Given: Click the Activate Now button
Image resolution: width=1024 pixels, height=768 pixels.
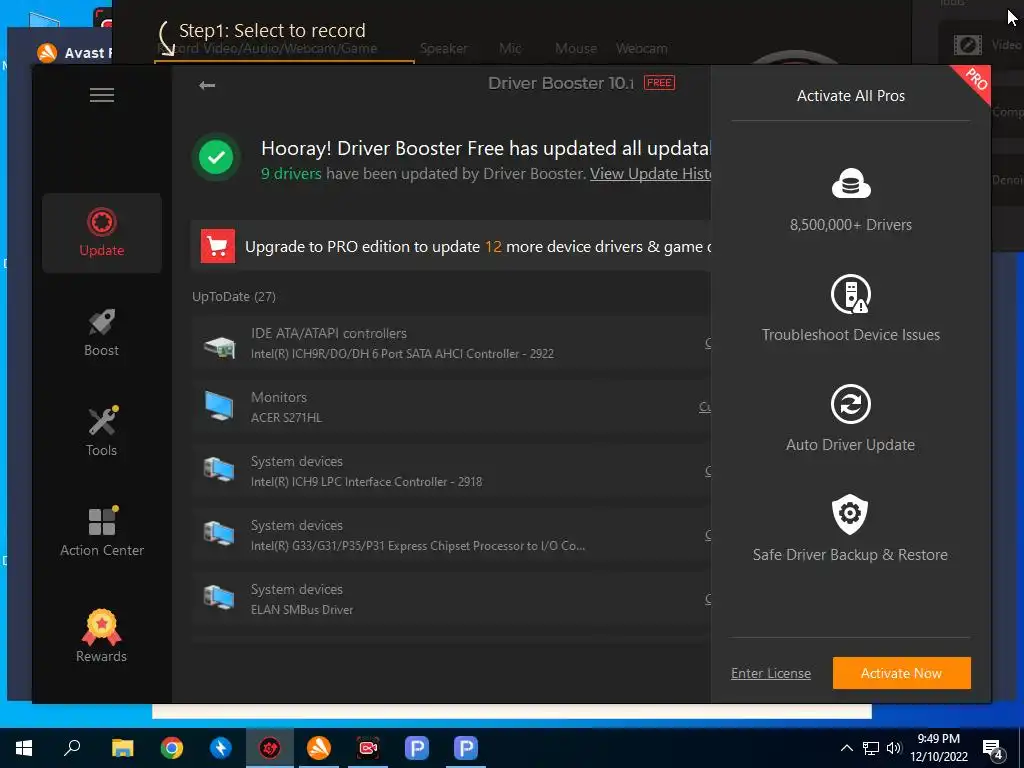Looking at the screenshot, I should coord(901,673).
